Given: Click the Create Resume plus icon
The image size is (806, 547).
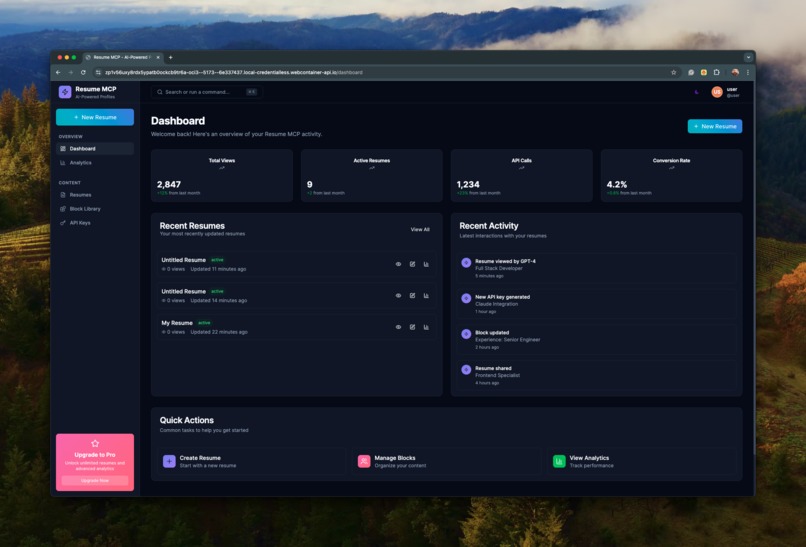Looking at the screenshot, I should coord(169,461).
